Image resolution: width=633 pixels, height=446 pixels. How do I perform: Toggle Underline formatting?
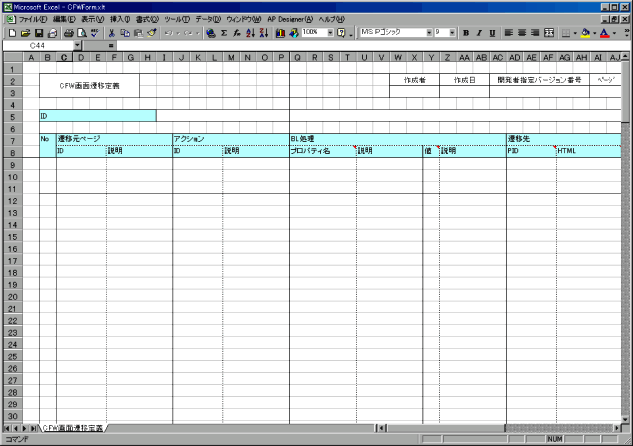tap(493, 33)
